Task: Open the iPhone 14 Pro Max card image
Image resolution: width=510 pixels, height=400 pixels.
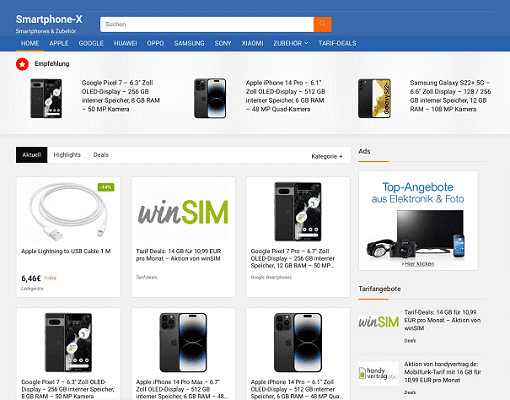Action: coord(183,343)
